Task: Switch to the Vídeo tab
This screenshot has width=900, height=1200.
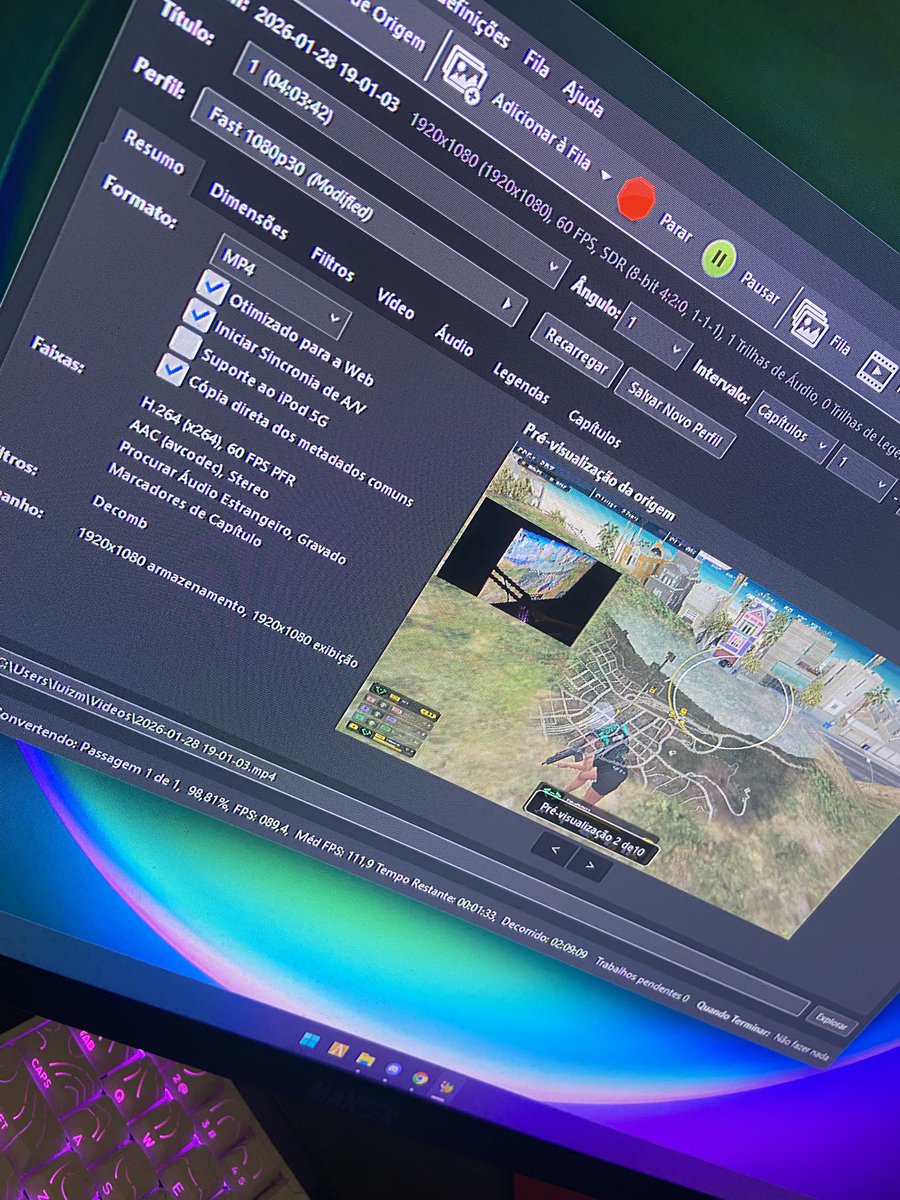Action: point(395,302)
